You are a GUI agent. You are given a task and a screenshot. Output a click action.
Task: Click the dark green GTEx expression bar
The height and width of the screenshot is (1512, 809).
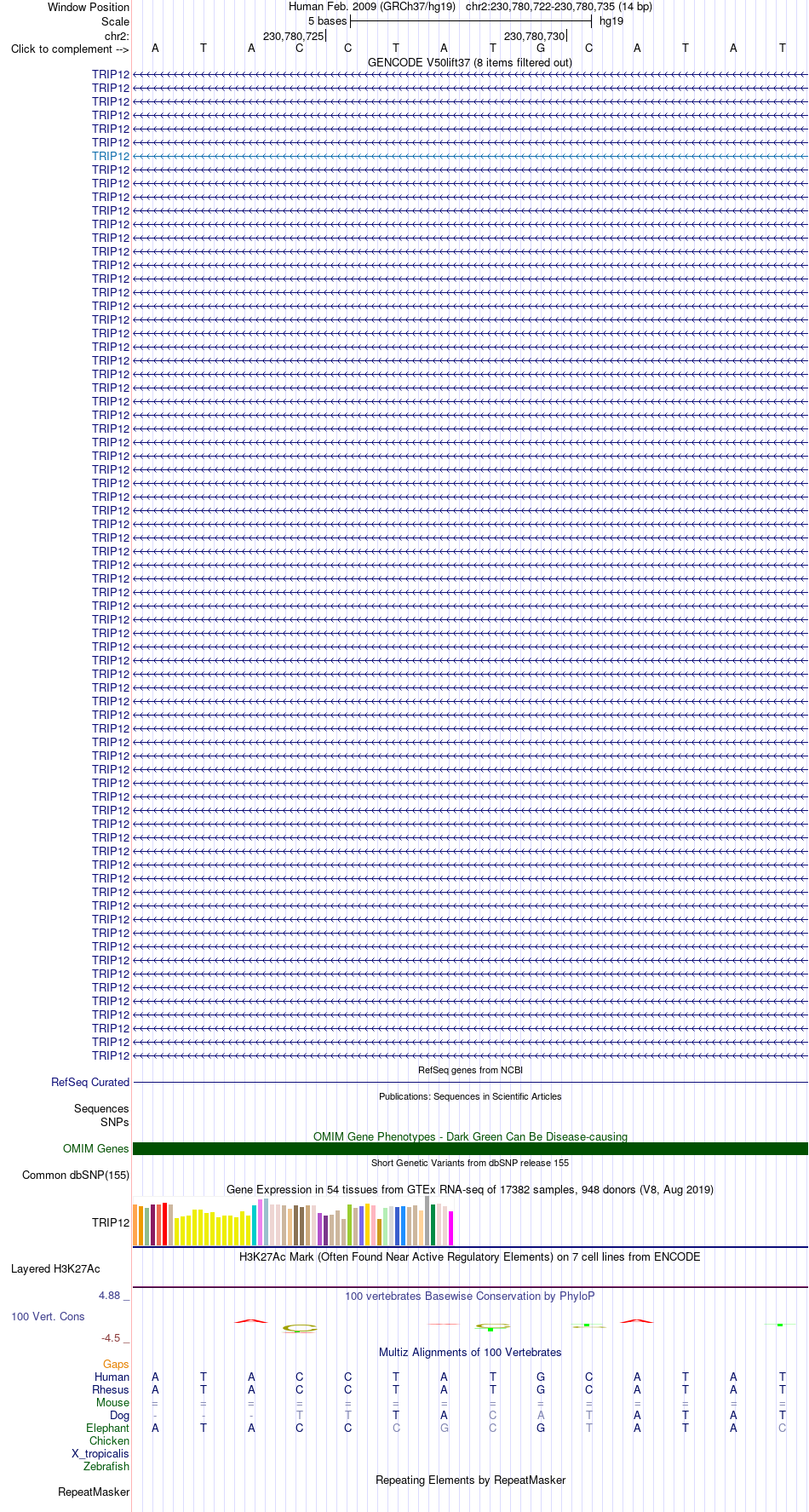click(x=433, y=1225)
